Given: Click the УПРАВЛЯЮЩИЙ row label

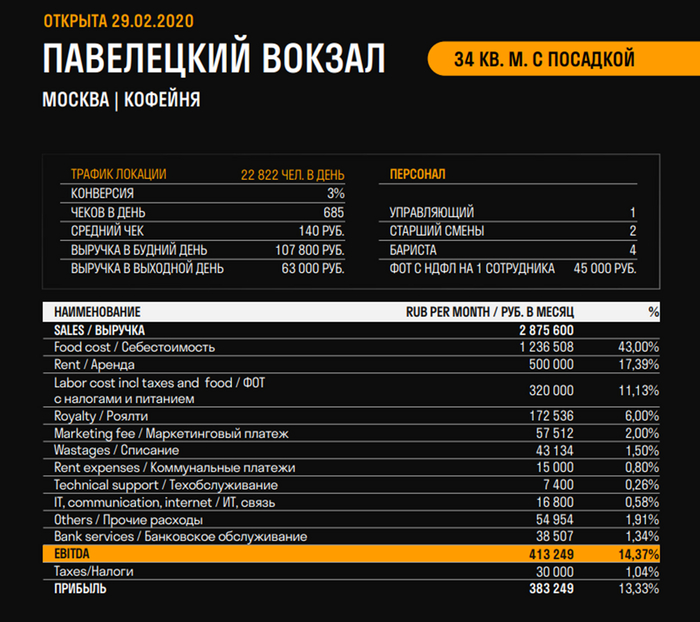Looking at the screenshot, I should 432,212.
